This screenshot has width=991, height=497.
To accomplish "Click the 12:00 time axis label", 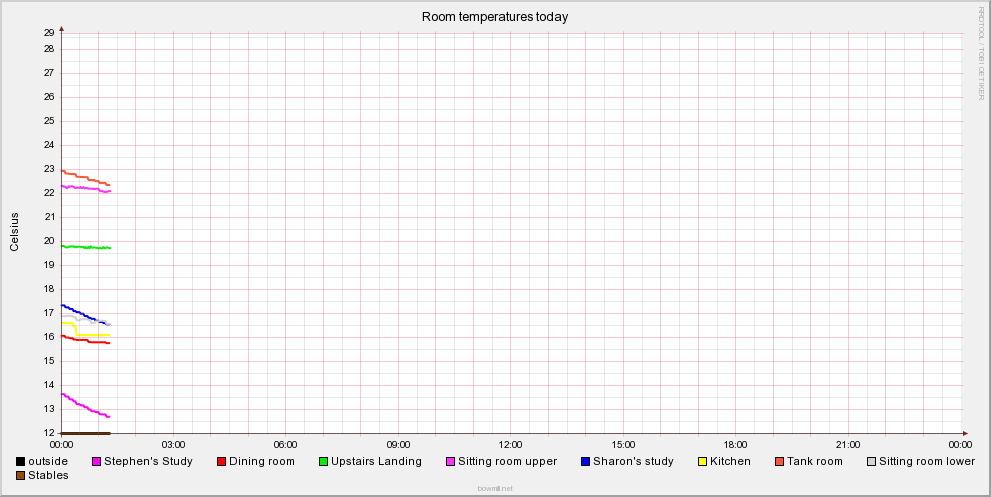I will coord(511,443).
